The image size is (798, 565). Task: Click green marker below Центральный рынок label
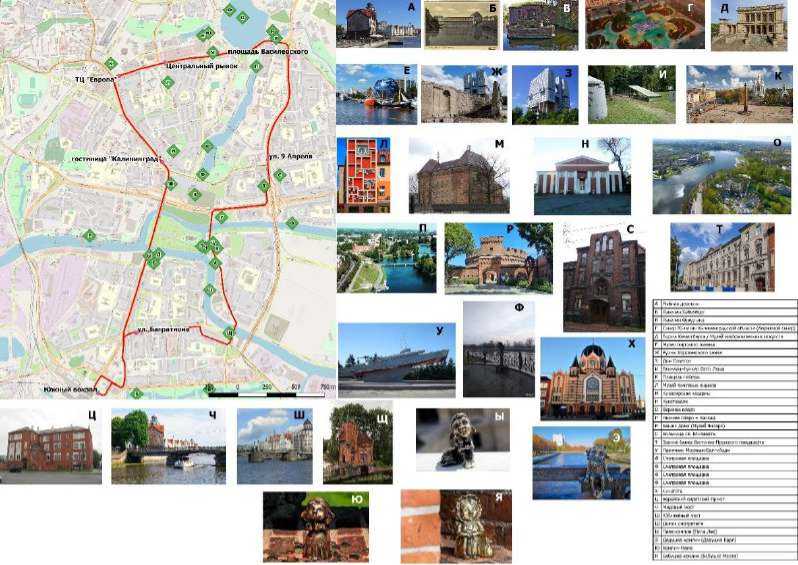click(168, 82)
